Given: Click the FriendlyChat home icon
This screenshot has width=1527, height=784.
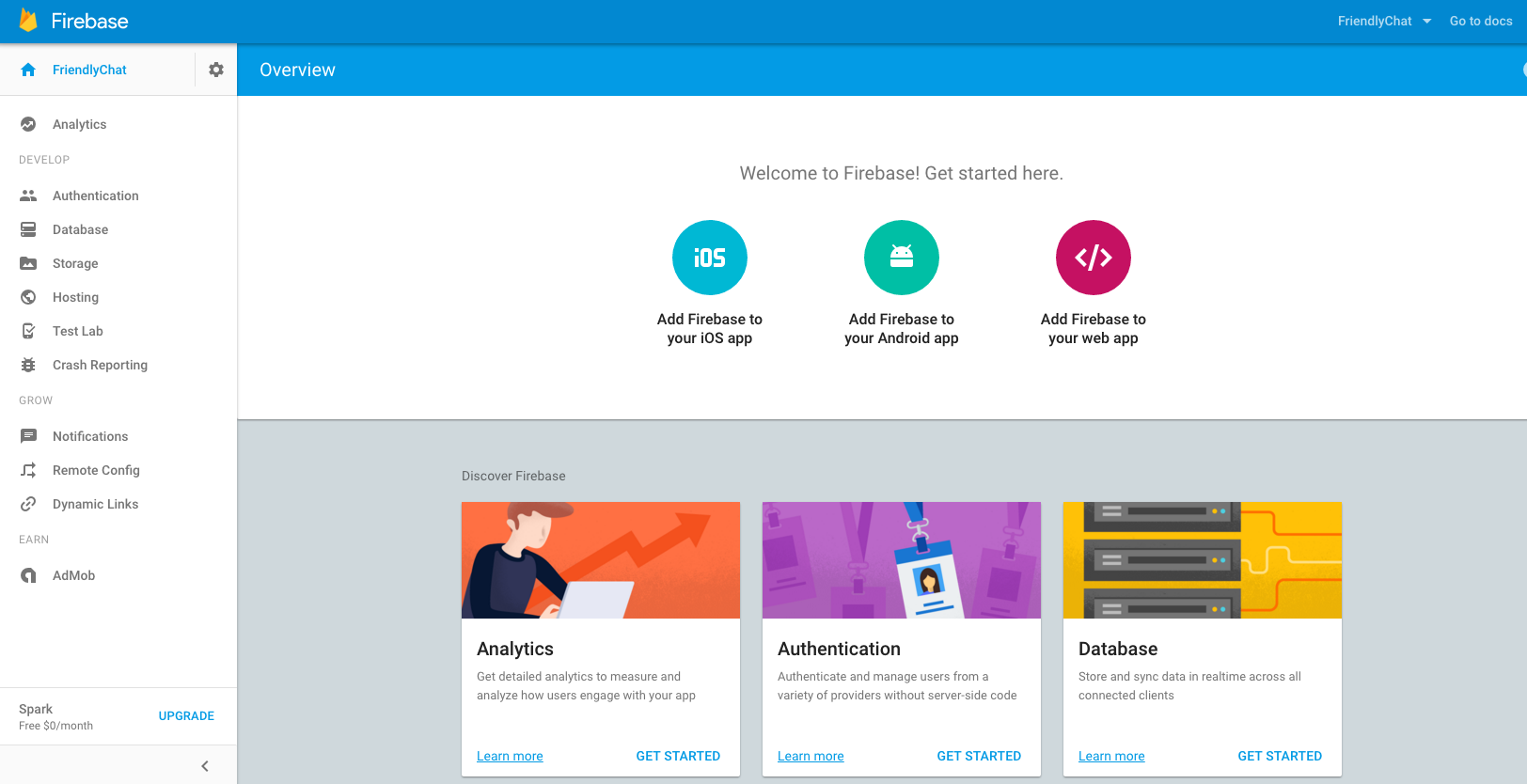Looking at the screenshot, I should 28,70.
